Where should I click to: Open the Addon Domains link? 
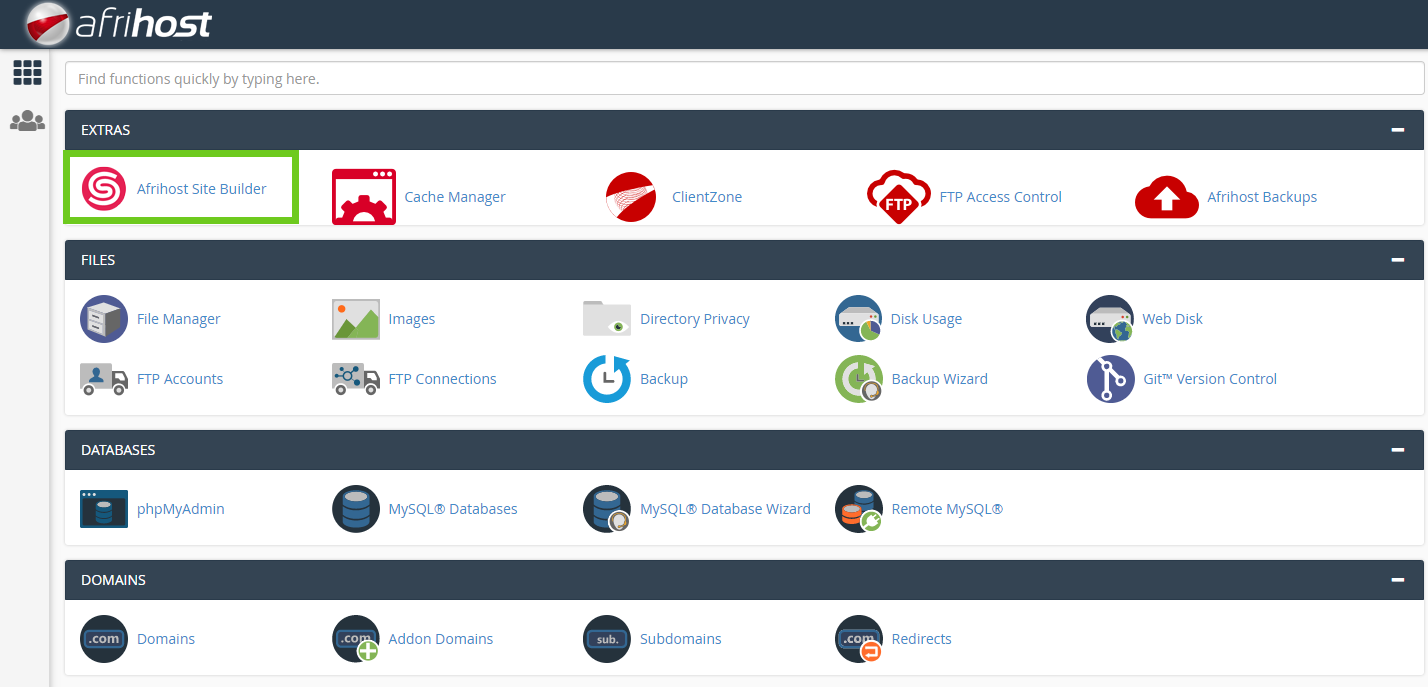pyautogui.click(x=440, y=639)
